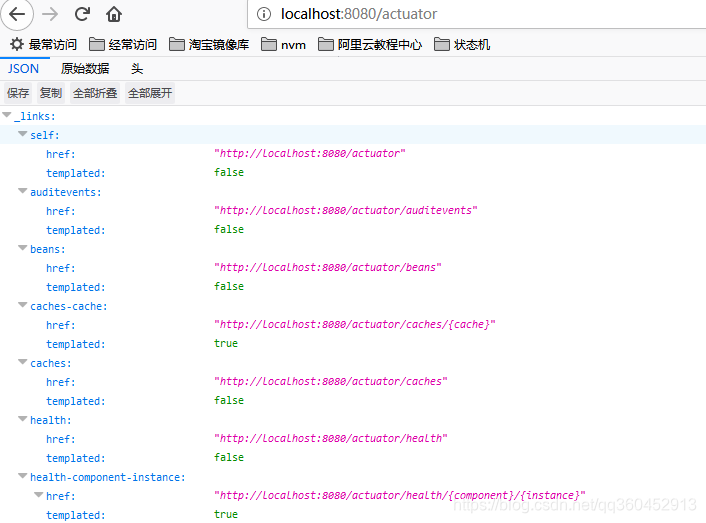Open the 阿里云教程中心 bookmark folder
706x523 pixels.
tap(370, 45)
